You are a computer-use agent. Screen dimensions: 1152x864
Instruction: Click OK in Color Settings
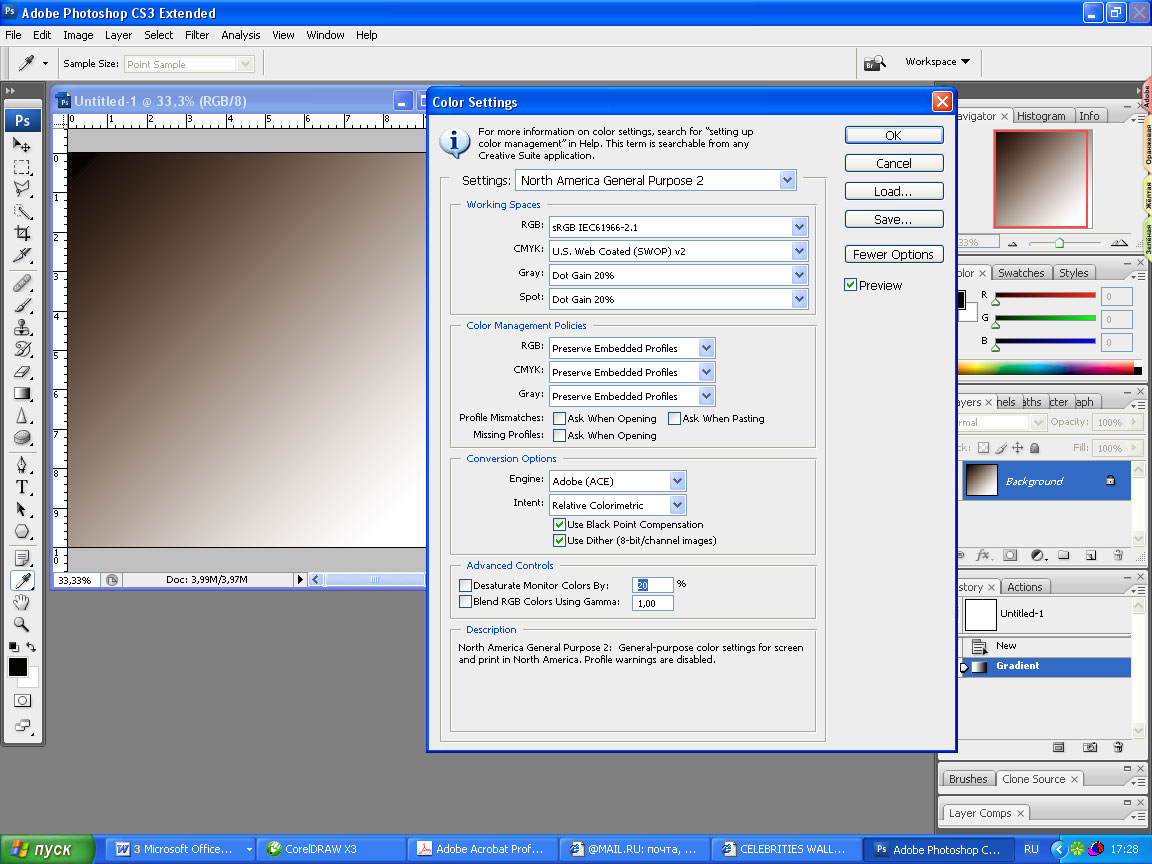tap(894, 135)
